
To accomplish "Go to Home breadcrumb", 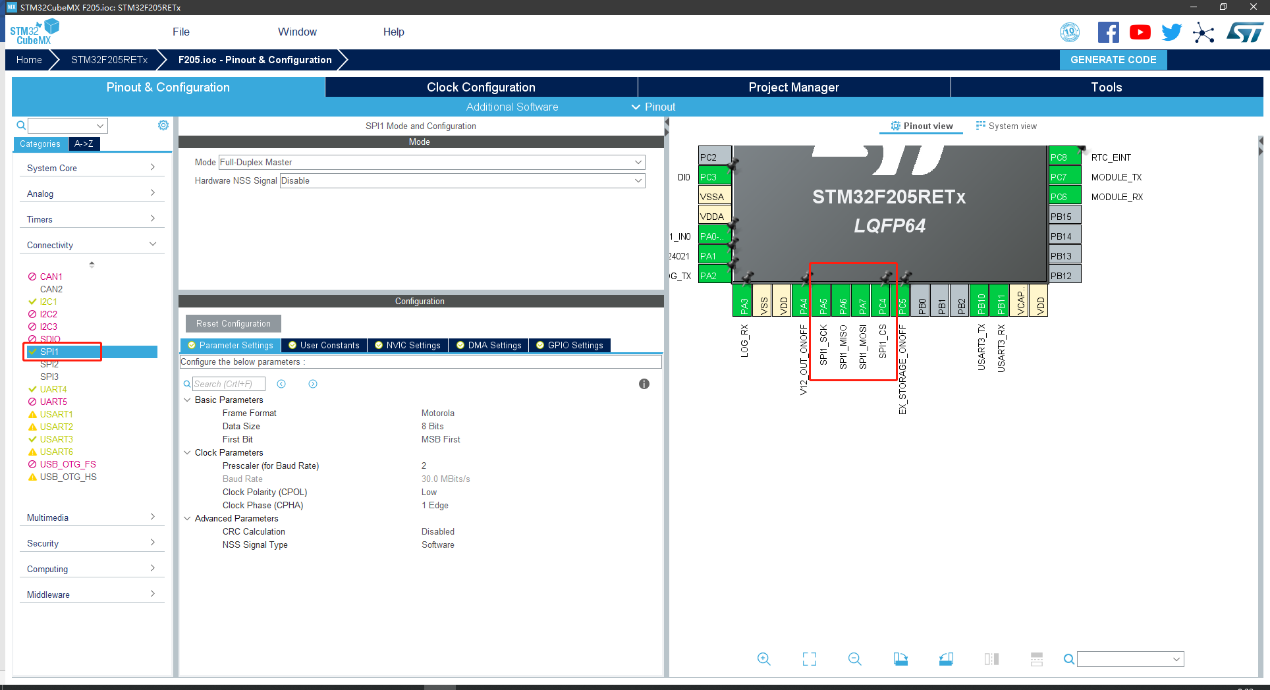I will pos(29,60).
